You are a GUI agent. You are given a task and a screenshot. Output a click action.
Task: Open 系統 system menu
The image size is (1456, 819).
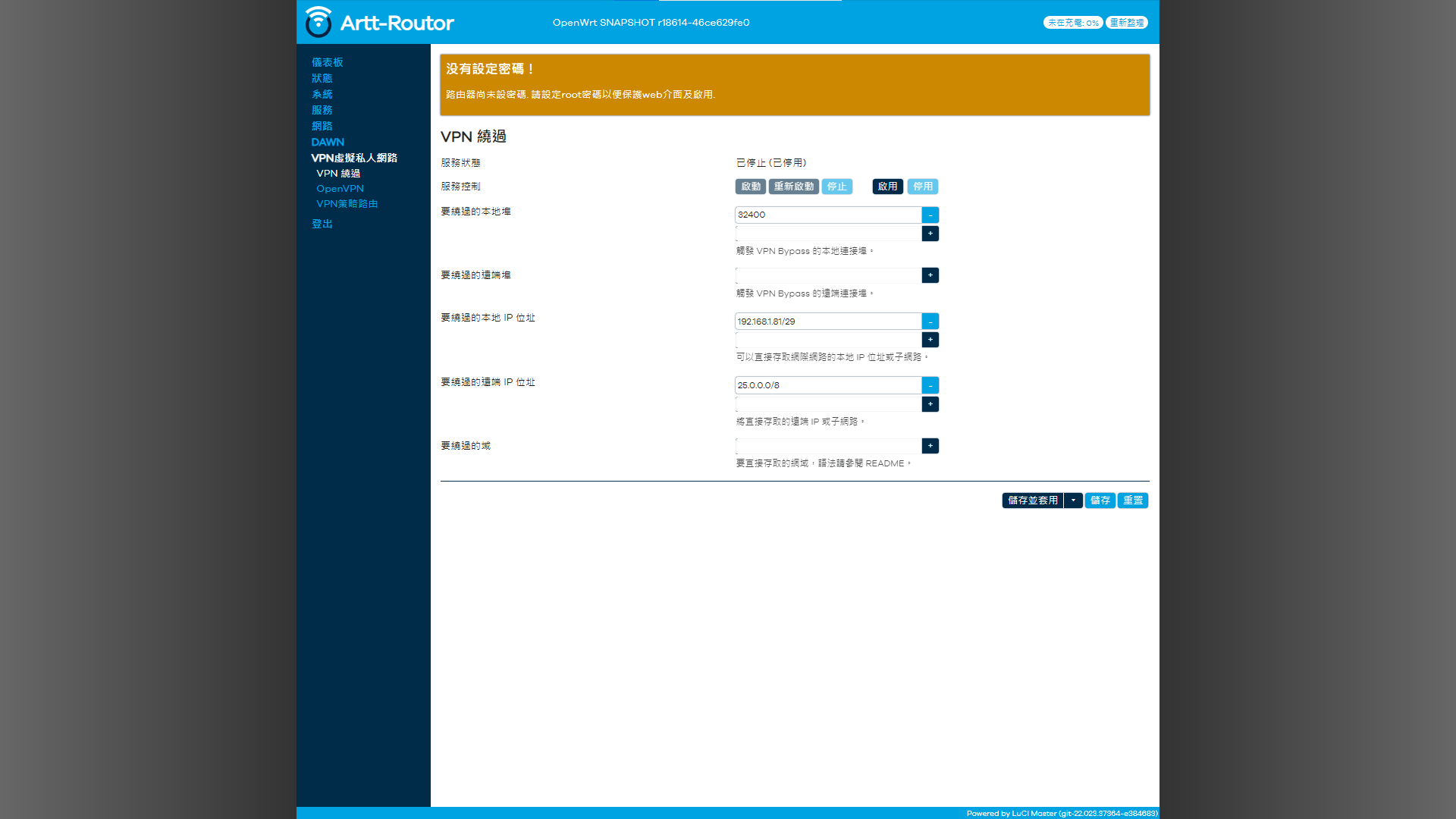pos(322,94)
